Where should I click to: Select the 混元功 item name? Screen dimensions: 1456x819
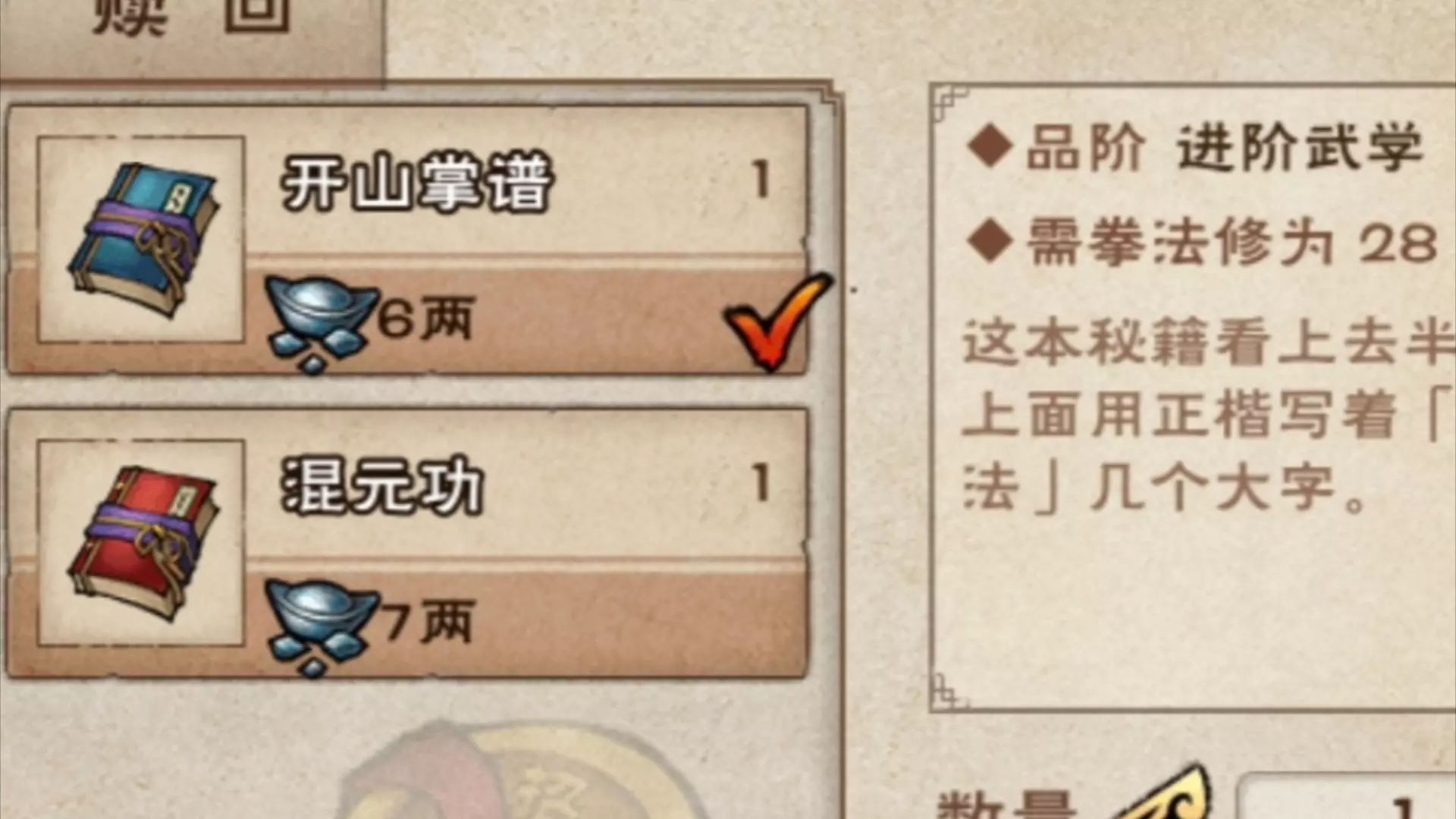(x=381, y=485)
